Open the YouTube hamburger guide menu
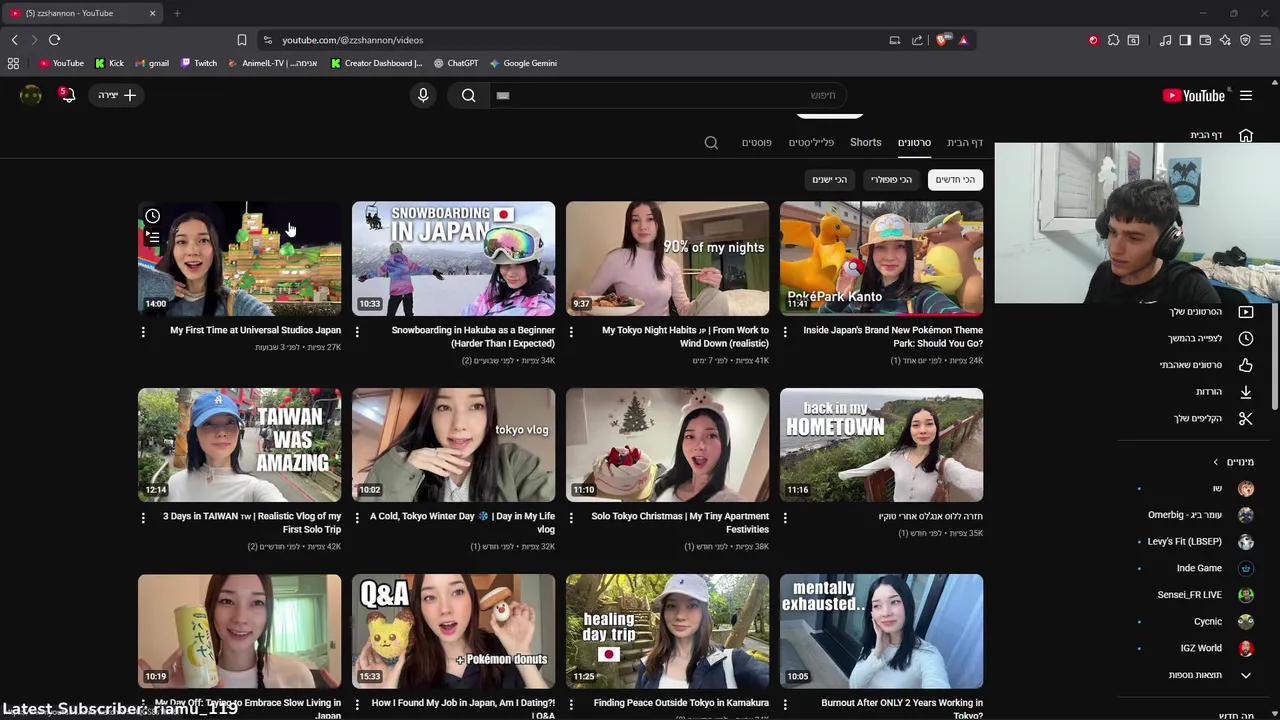Image resolution: width=1280 pixels, height=720 pixels. point(1246,95)
